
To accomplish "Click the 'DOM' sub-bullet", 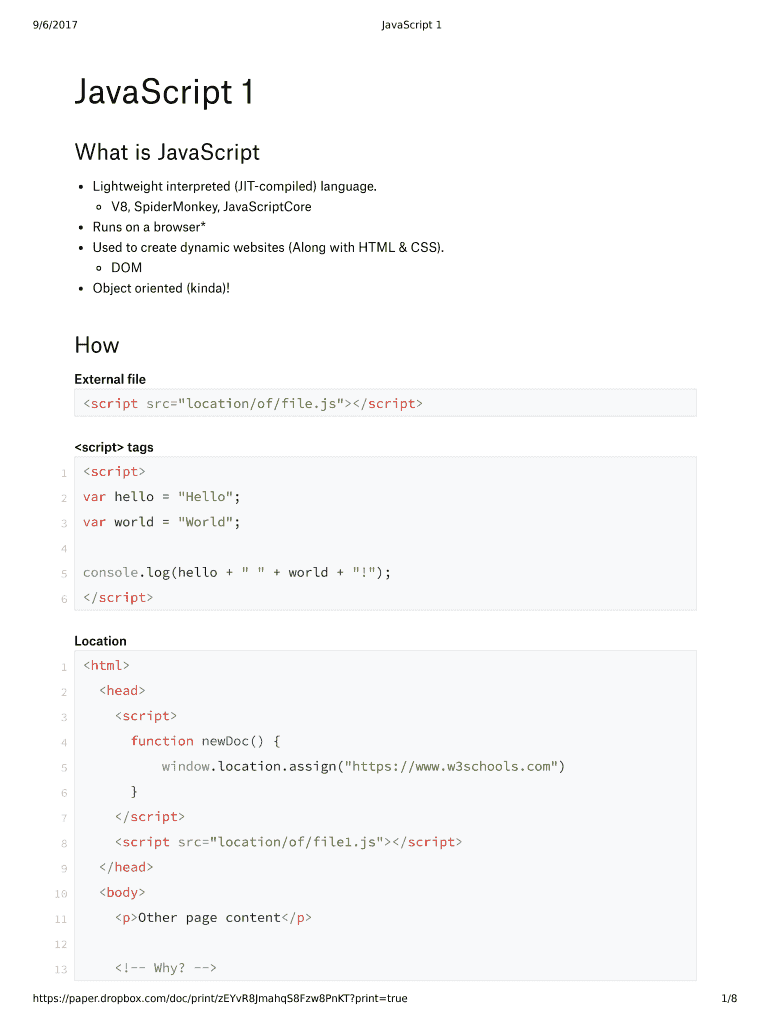I will click(x=127, y=268).
